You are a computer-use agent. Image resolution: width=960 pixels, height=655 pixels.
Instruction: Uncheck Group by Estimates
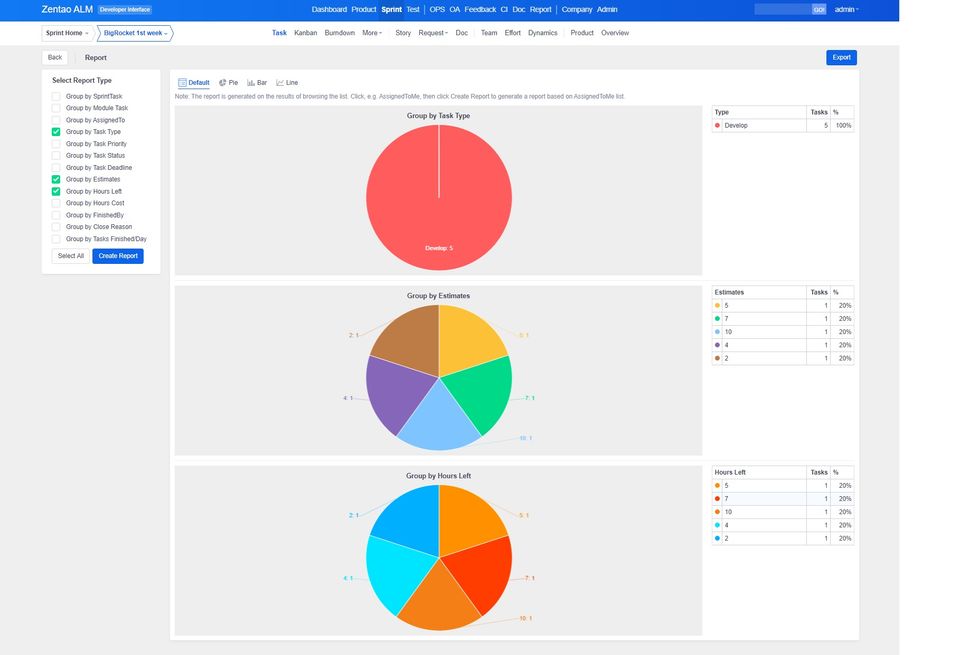point(56,179)
